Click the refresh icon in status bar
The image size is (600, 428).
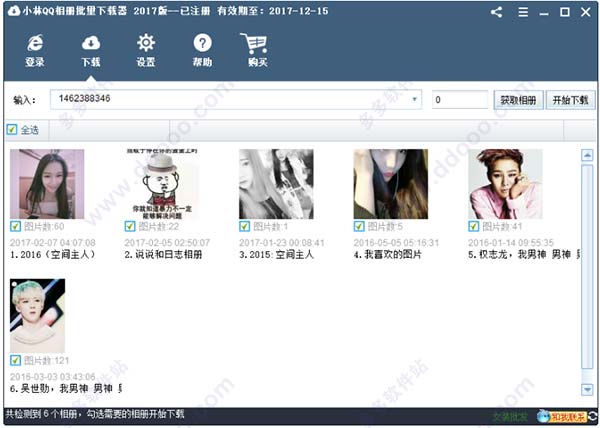point(593,417)
